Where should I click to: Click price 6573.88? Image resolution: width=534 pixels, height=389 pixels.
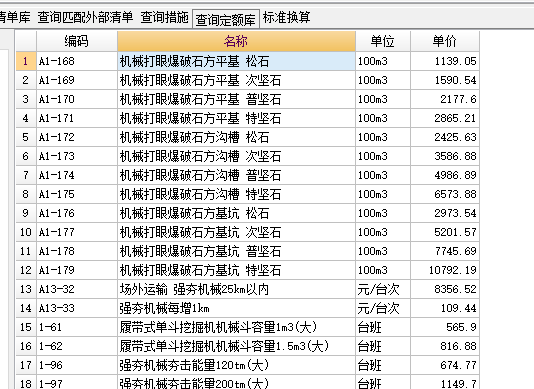click(x=445, y=194)
